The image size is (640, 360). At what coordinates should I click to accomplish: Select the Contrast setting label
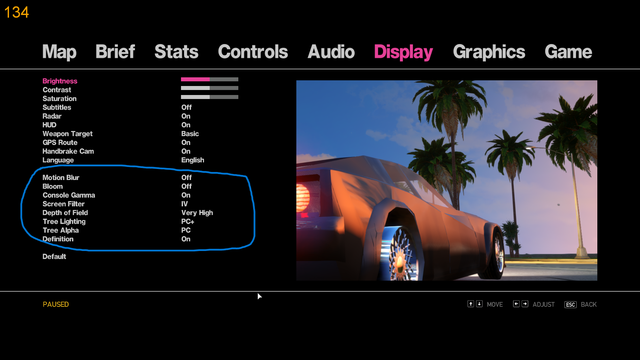coord(57,90)
